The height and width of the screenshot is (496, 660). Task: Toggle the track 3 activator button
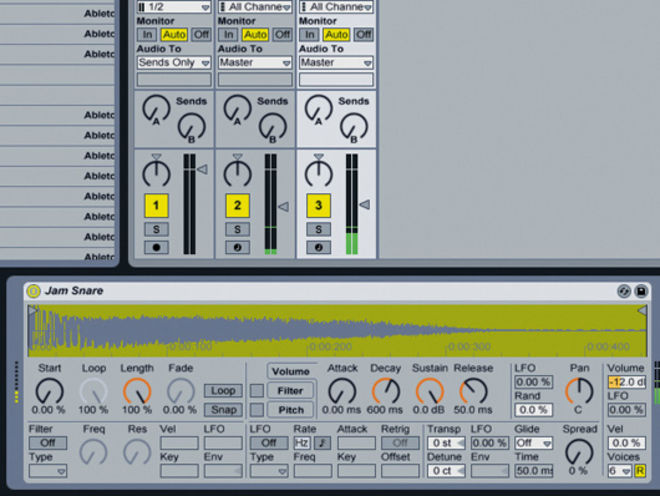pyautogui.click(x=319, y=205)
